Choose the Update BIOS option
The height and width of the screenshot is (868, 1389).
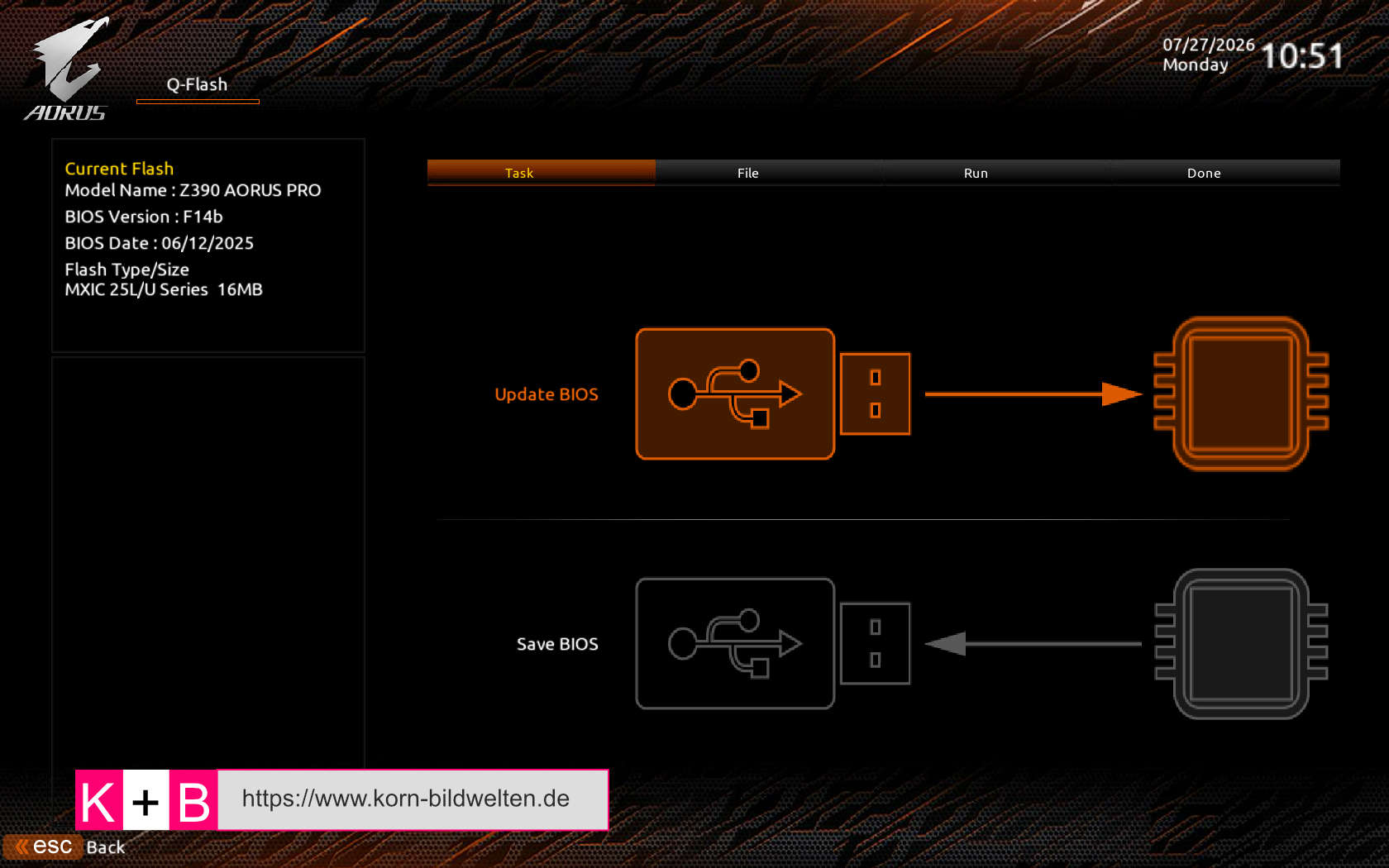pyautogui.click(x=547, y=394)
